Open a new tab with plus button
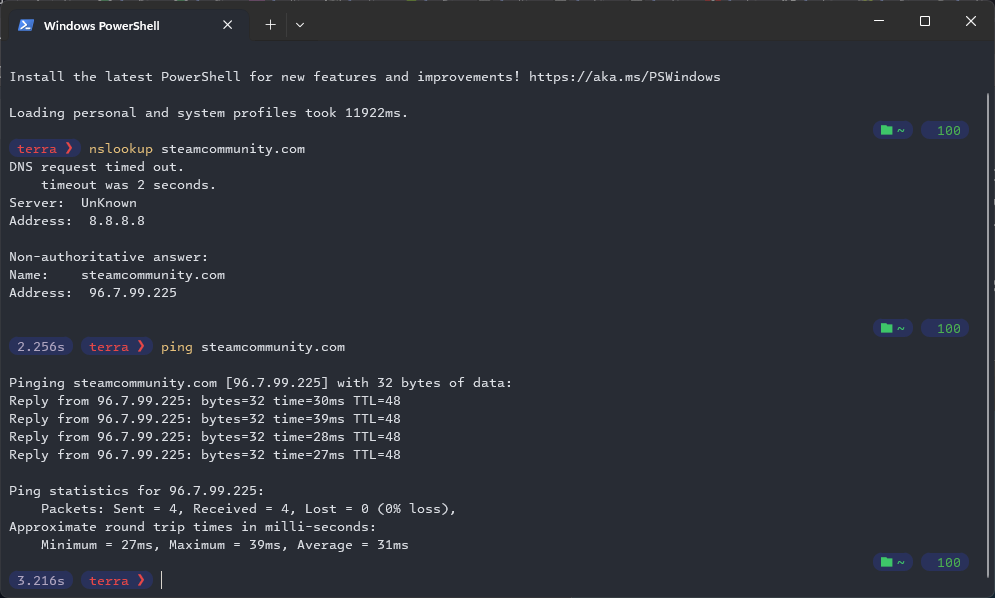995x598 pixels. pos(270,25)
